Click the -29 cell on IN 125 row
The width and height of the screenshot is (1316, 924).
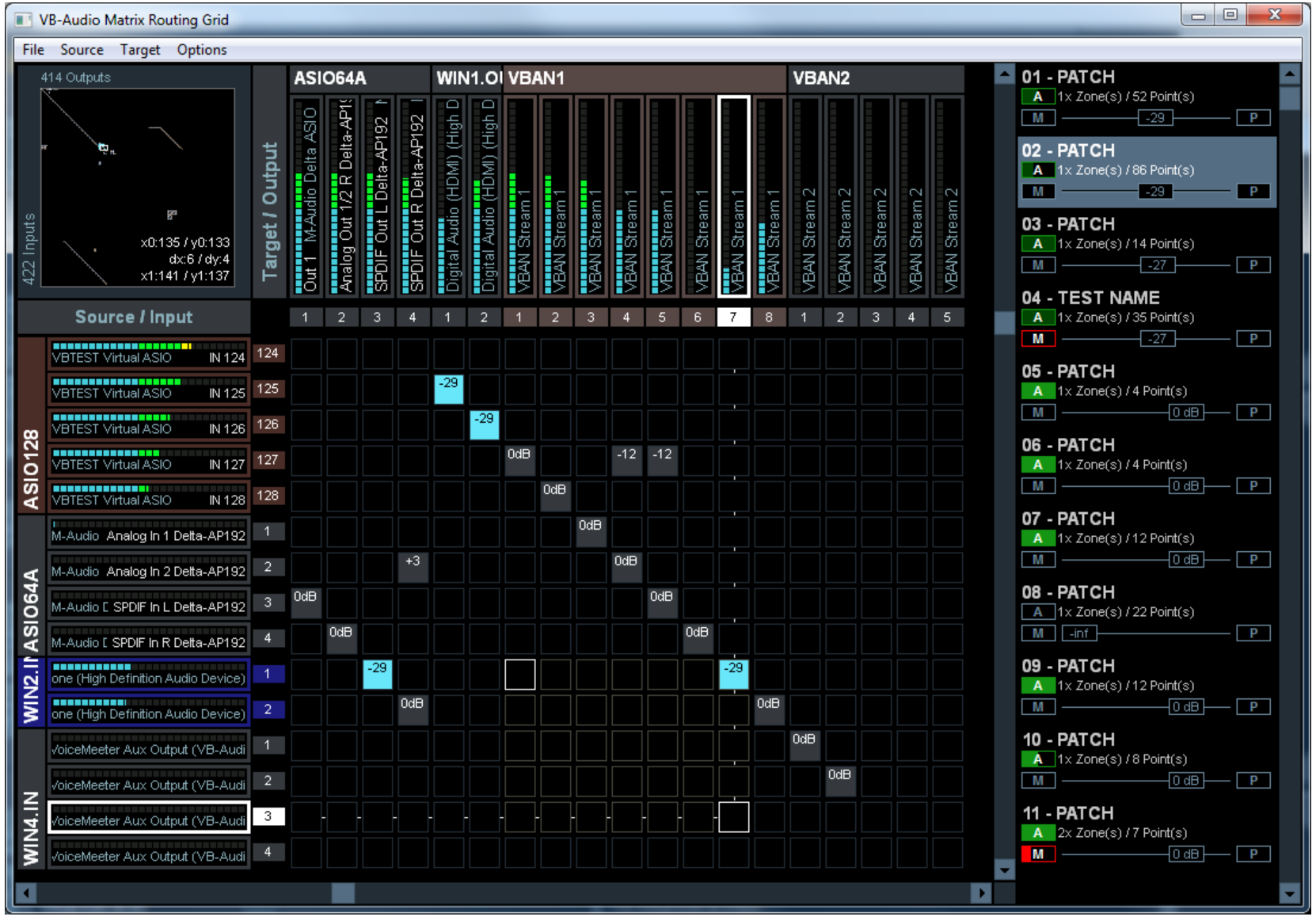pyautogui.click(x=449, y=389)
